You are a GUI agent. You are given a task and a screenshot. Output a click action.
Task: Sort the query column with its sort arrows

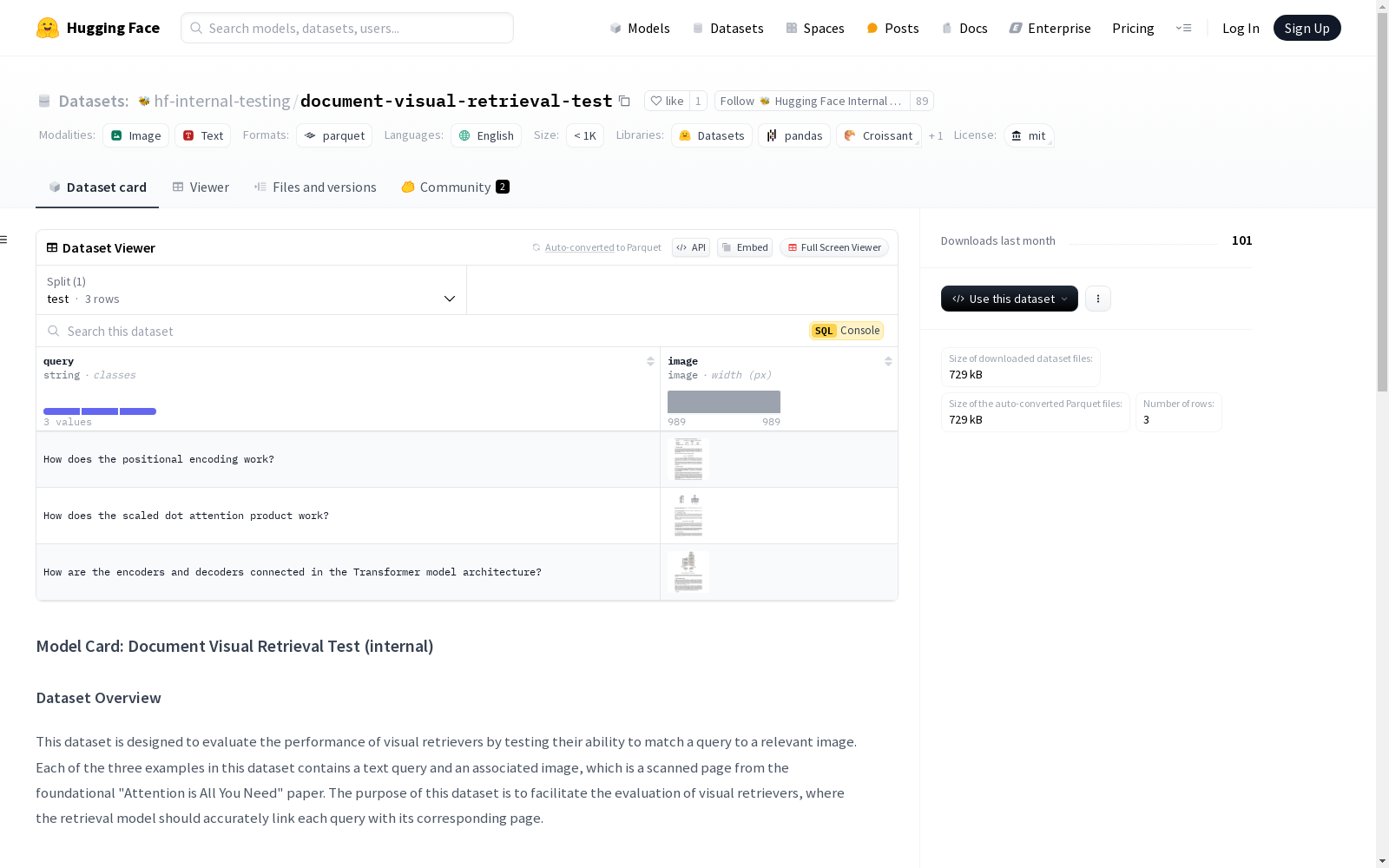click(x=650, y=361)
